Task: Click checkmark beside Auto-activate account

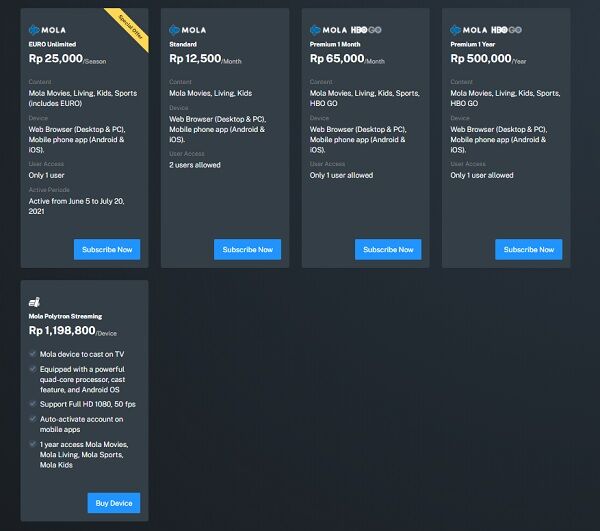Action: pos(33,419)
